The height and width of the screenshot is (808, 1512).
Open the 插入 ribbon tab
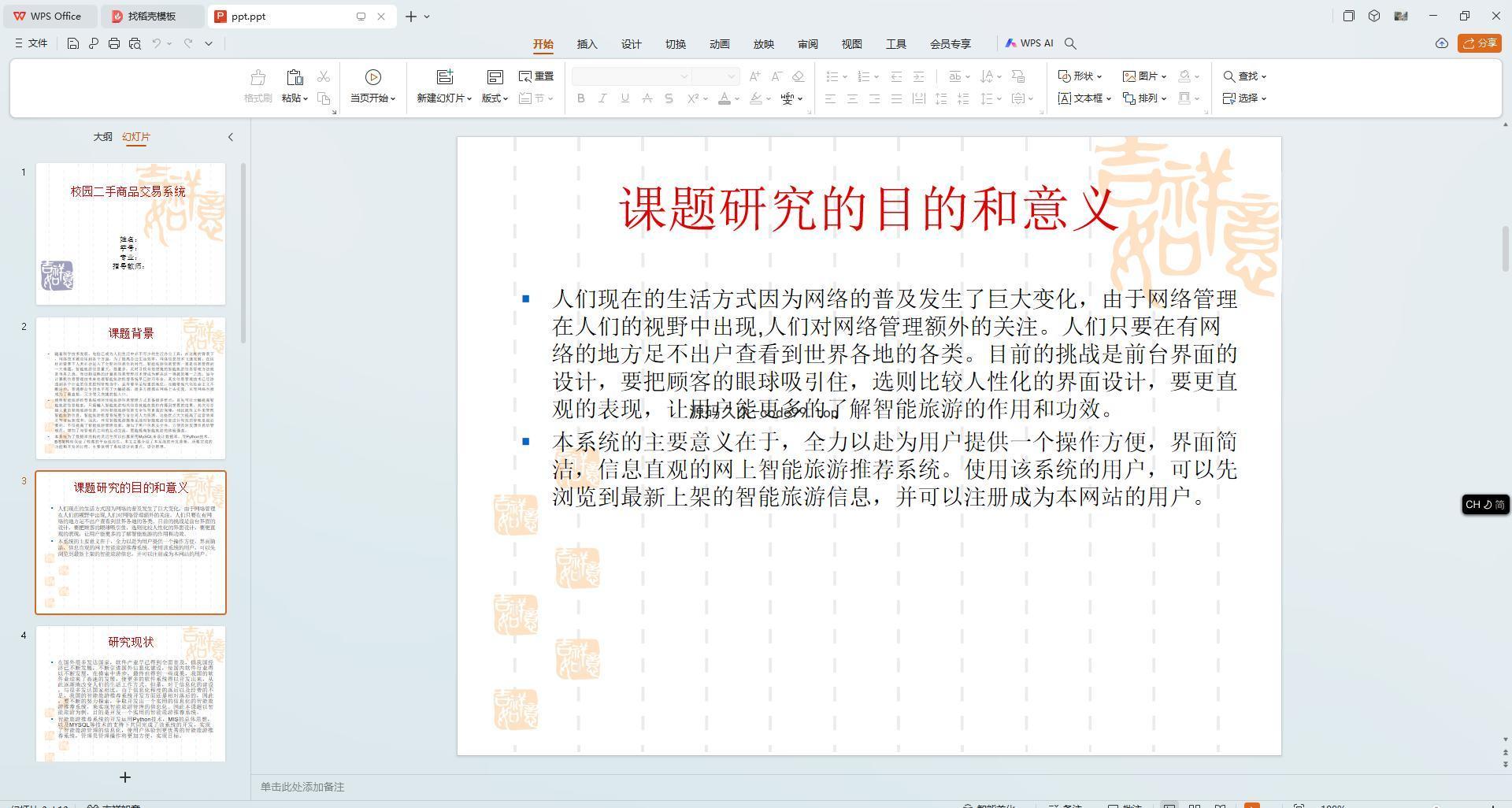pos(587,44)
